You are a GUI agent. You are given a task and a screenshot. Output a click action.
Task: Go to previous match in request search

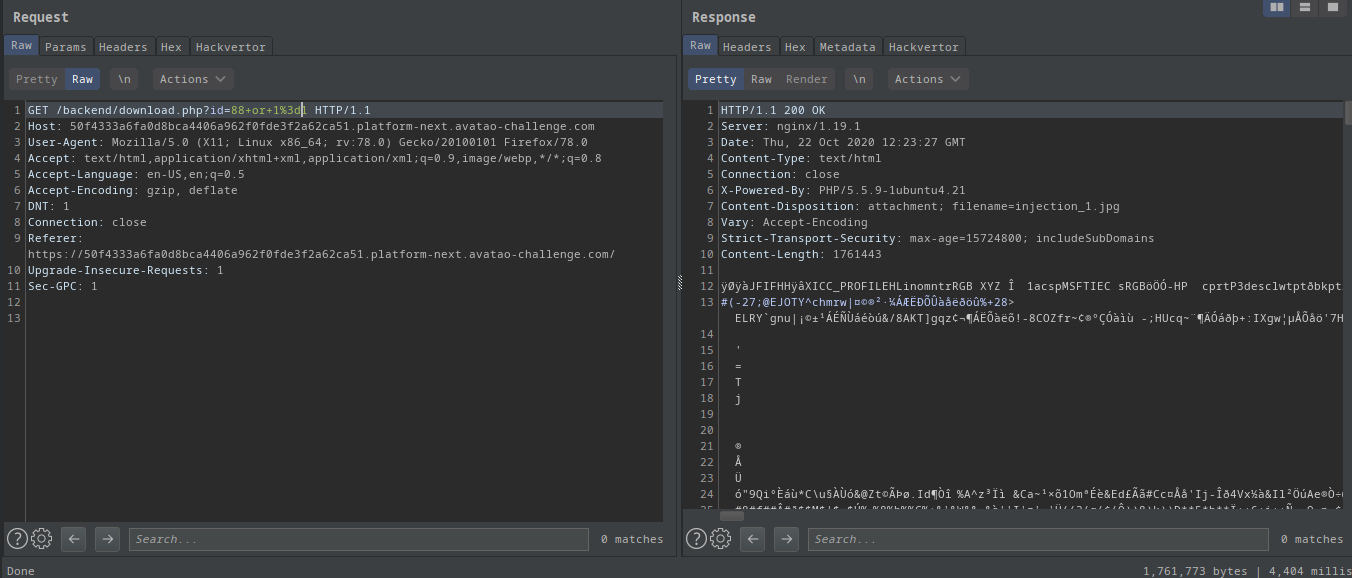coord(73,539)
